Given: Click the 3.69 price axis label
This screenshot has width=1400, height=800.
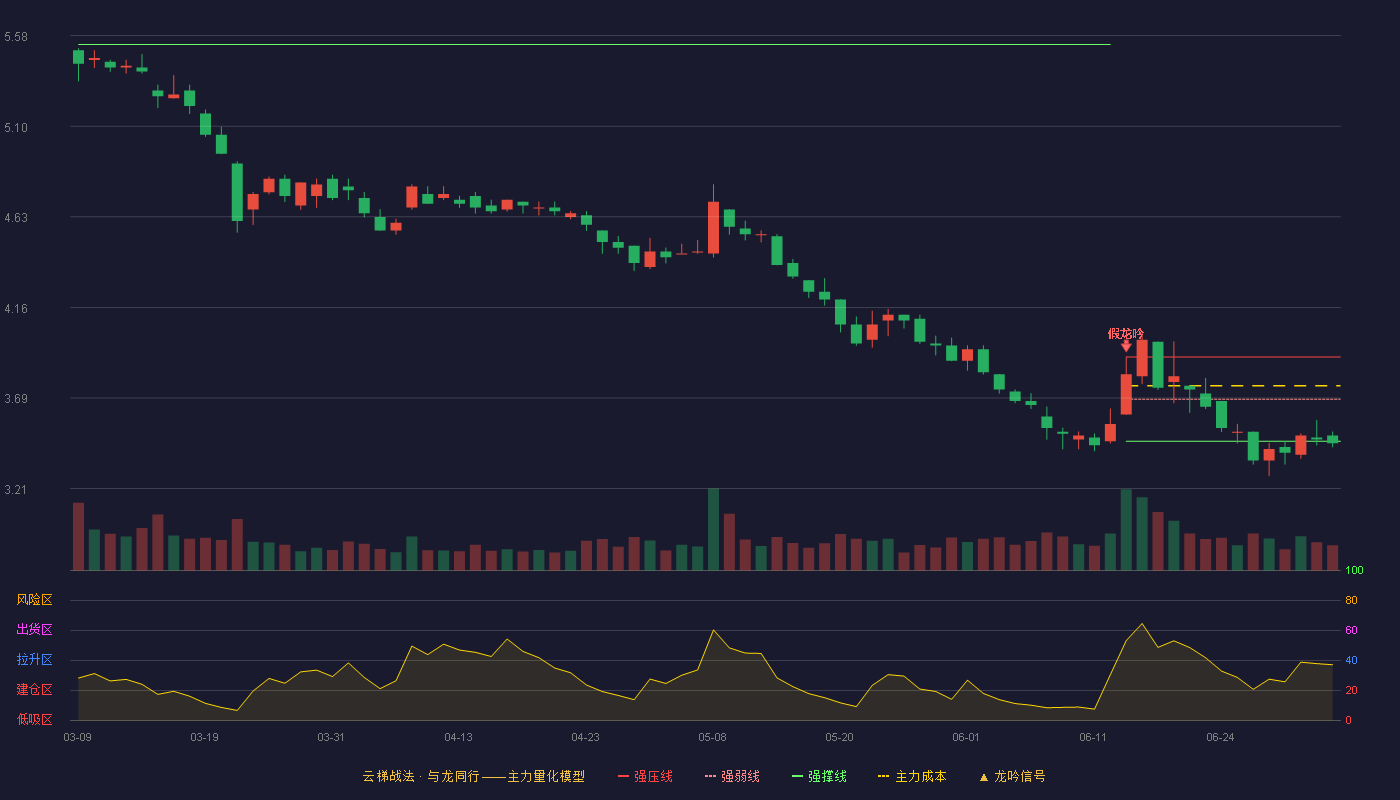Looking at the screenshot, I should tap(16, 399).
